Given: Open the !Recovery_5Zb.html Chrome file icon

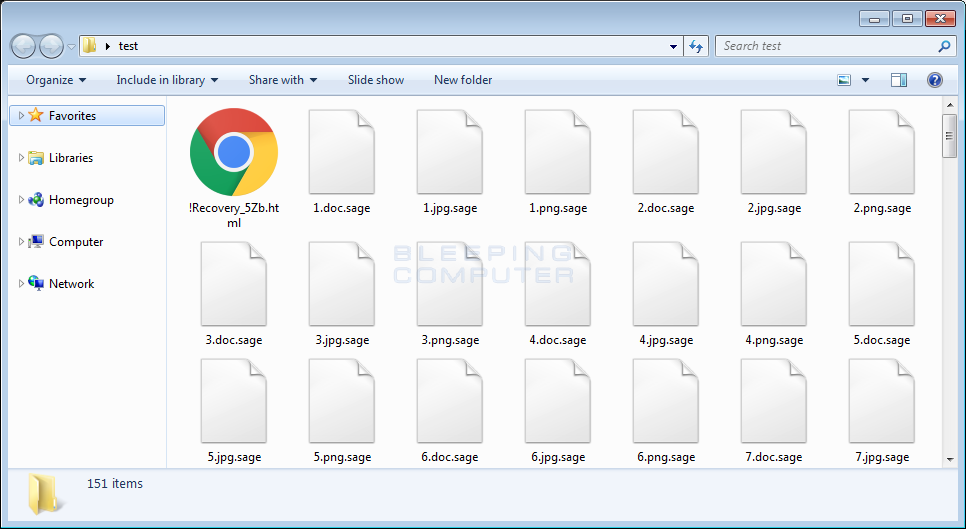Looking at the screenshot, I should pyautogui.click(x=233, y=151).
